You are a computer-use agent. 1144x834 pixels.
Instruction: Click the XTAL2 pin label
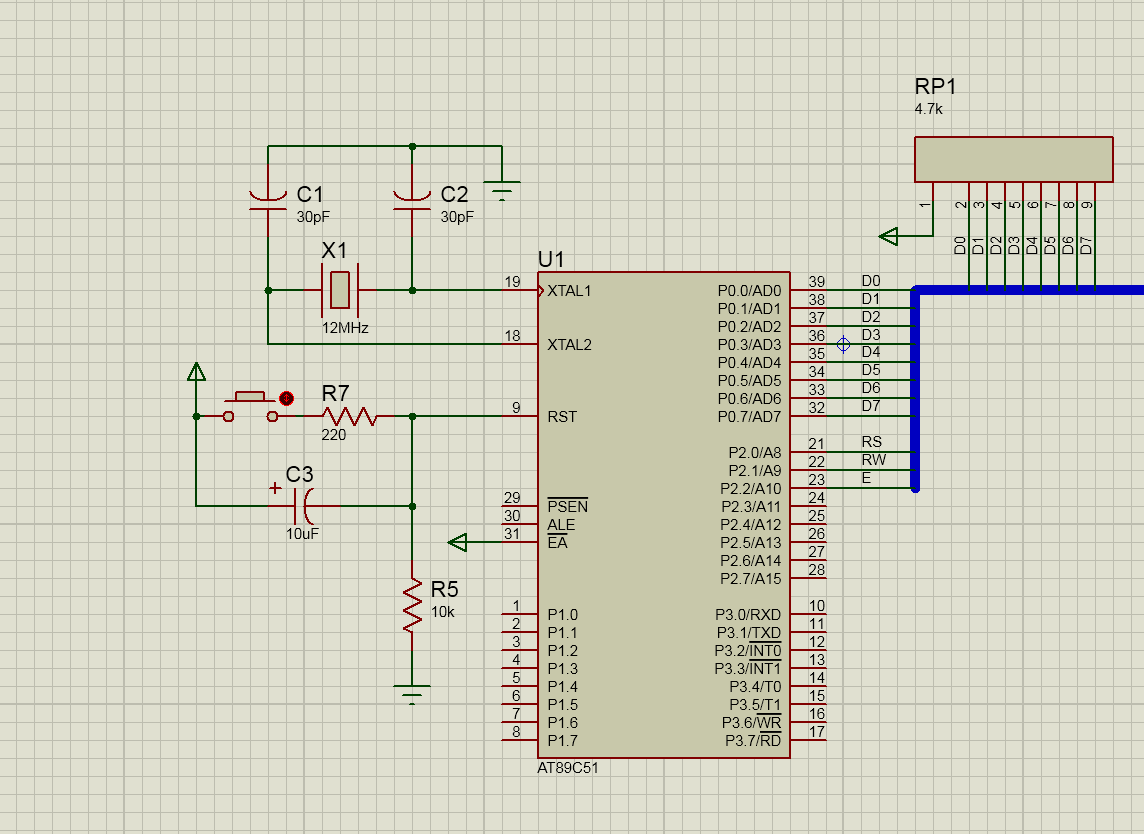[x=569, y=344]
